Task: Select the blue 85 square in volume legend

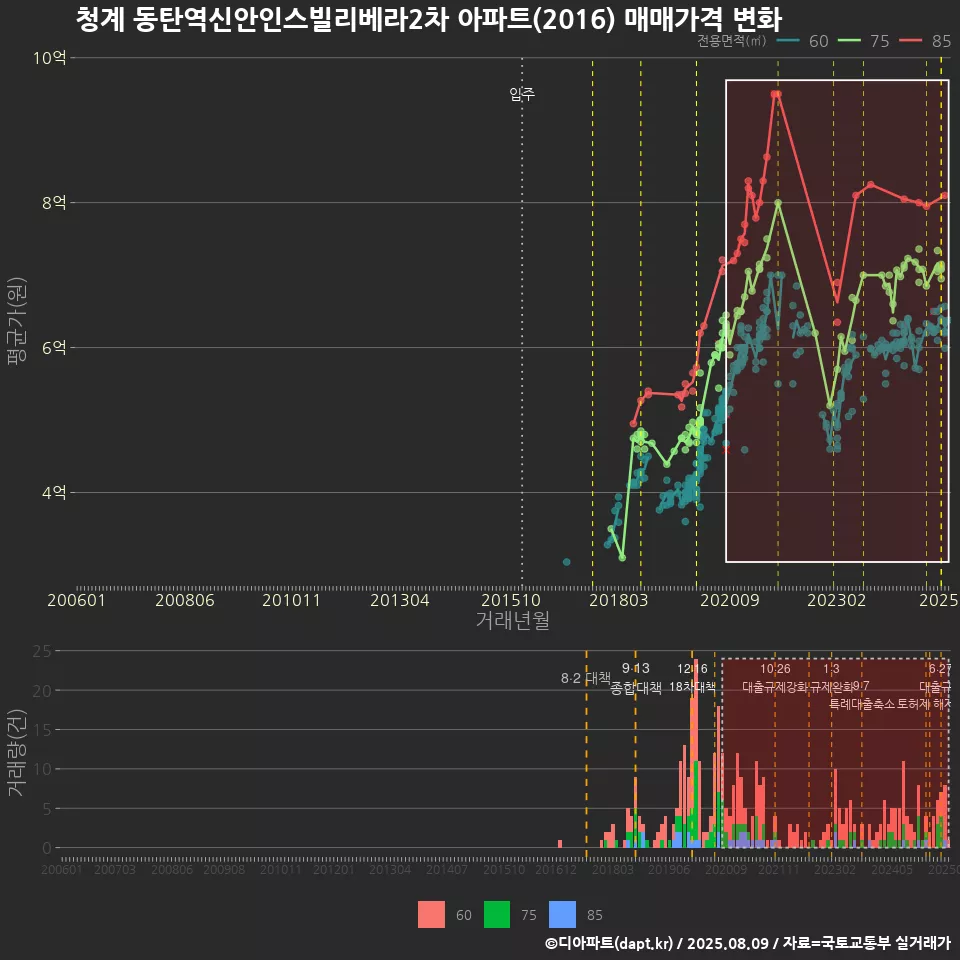Action: (562, 914)
